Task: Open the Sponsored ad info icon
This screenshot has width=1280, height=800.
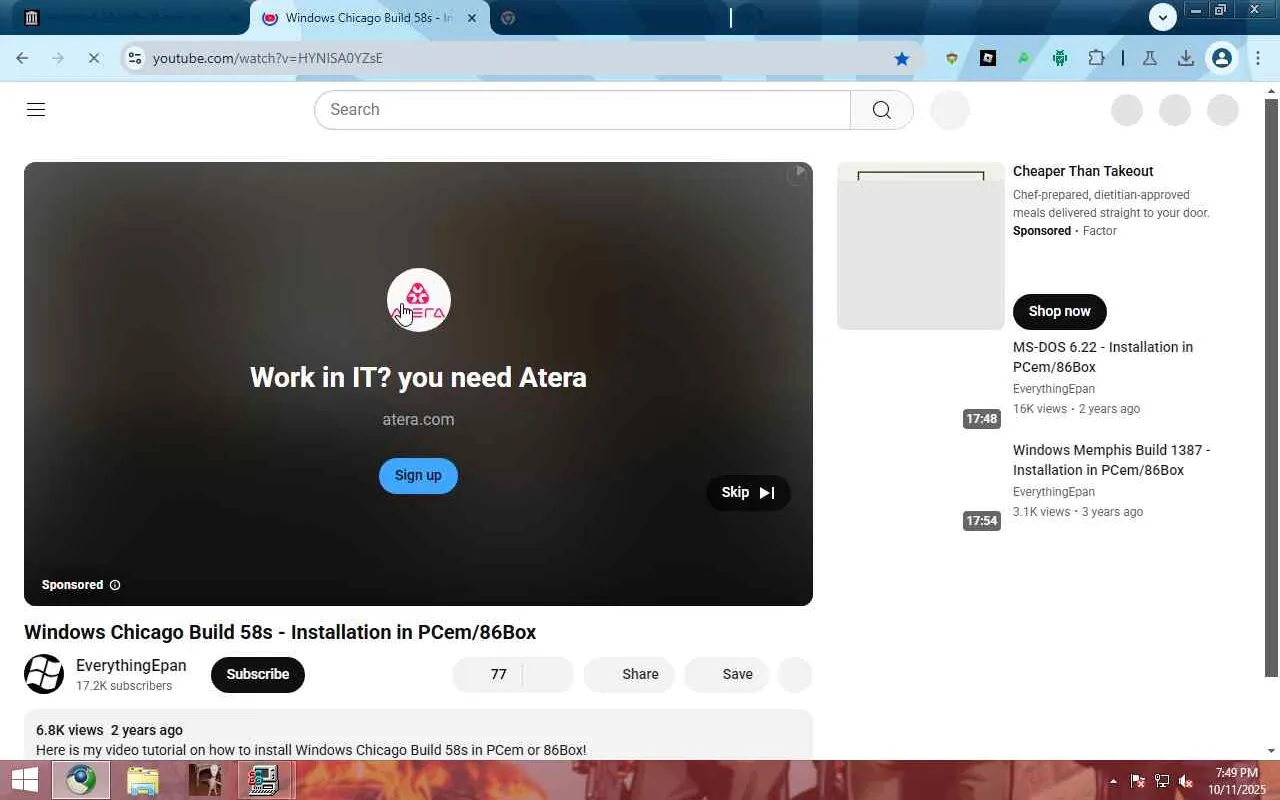Action: [115, 585]
